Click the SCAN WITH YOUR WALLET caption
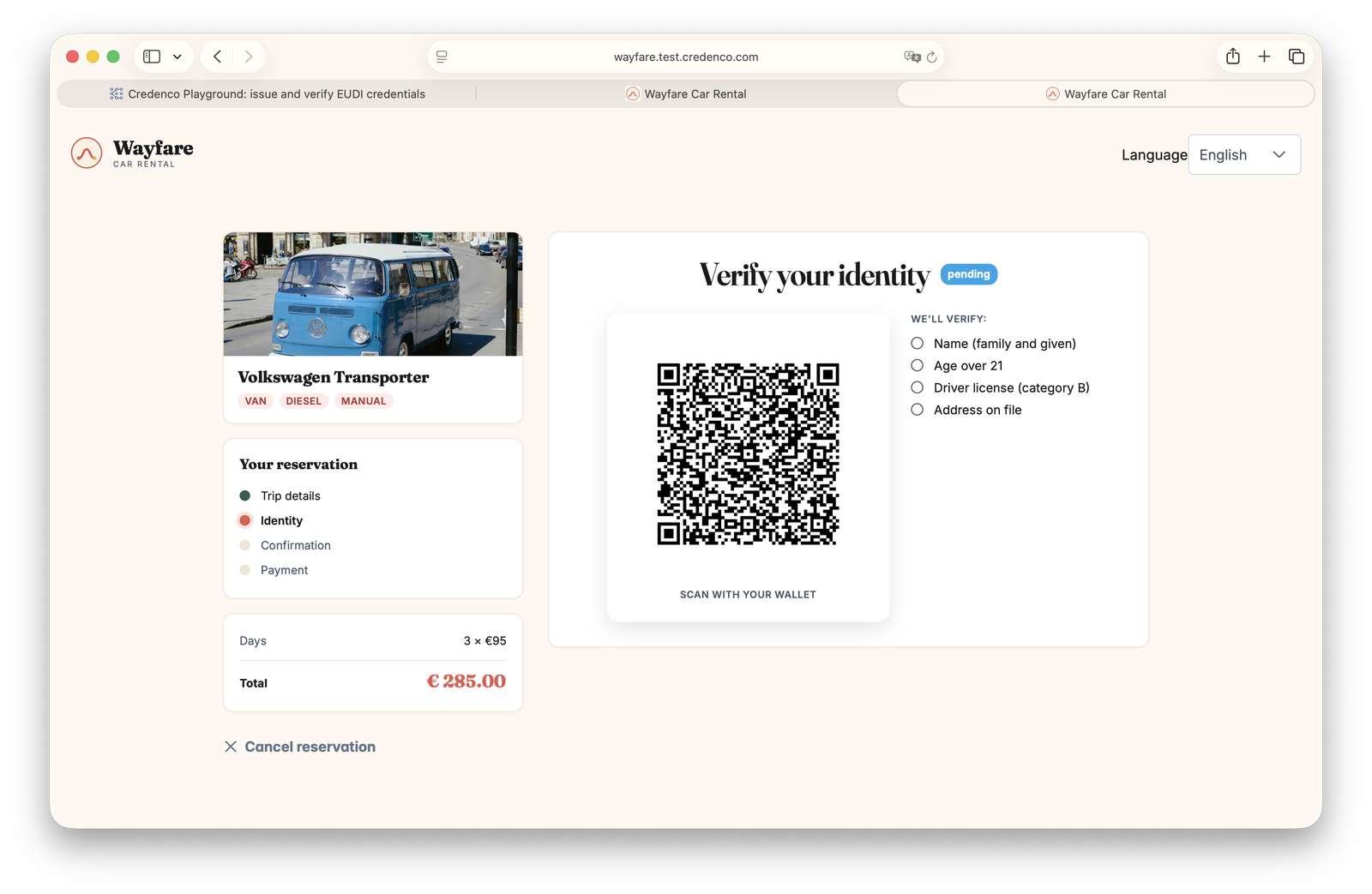Viewport: 1372px width, 894px height. pyautogui.click(x=748, y=595)
